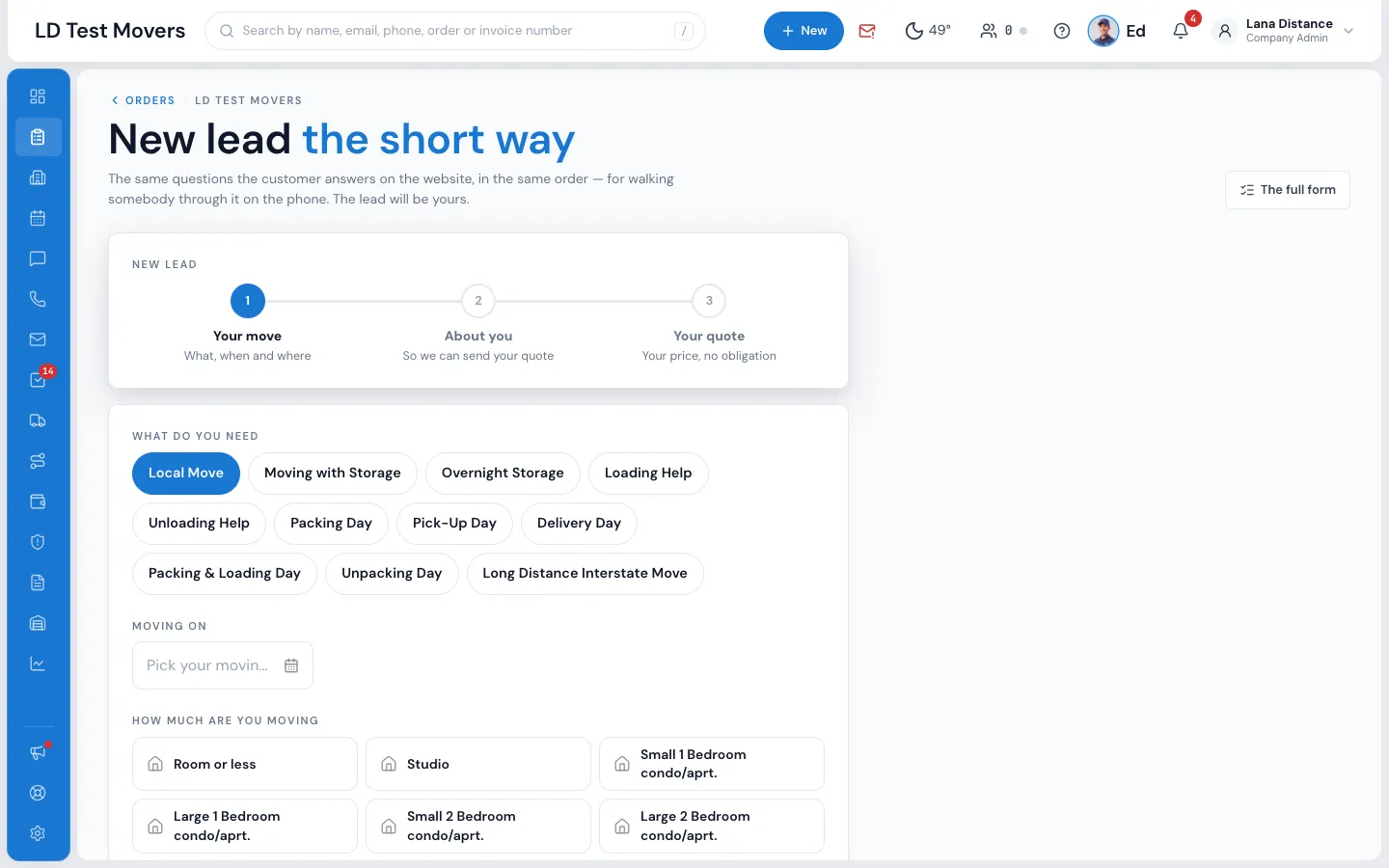Open the online users count icon
Screen dimensions: 1389x868
point(1003,31)
